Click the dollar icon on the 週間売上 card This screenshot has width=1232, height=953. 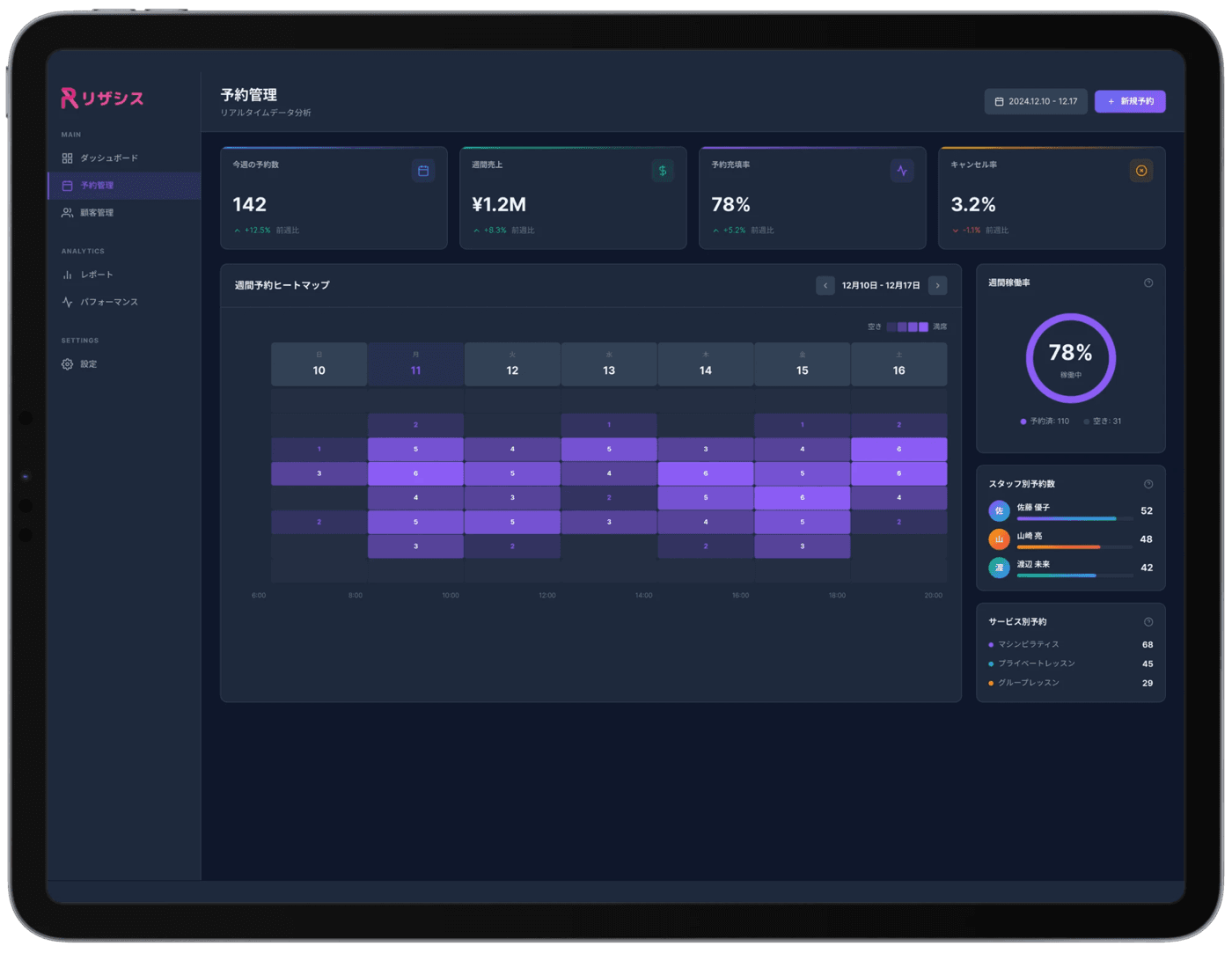[663, 171]
